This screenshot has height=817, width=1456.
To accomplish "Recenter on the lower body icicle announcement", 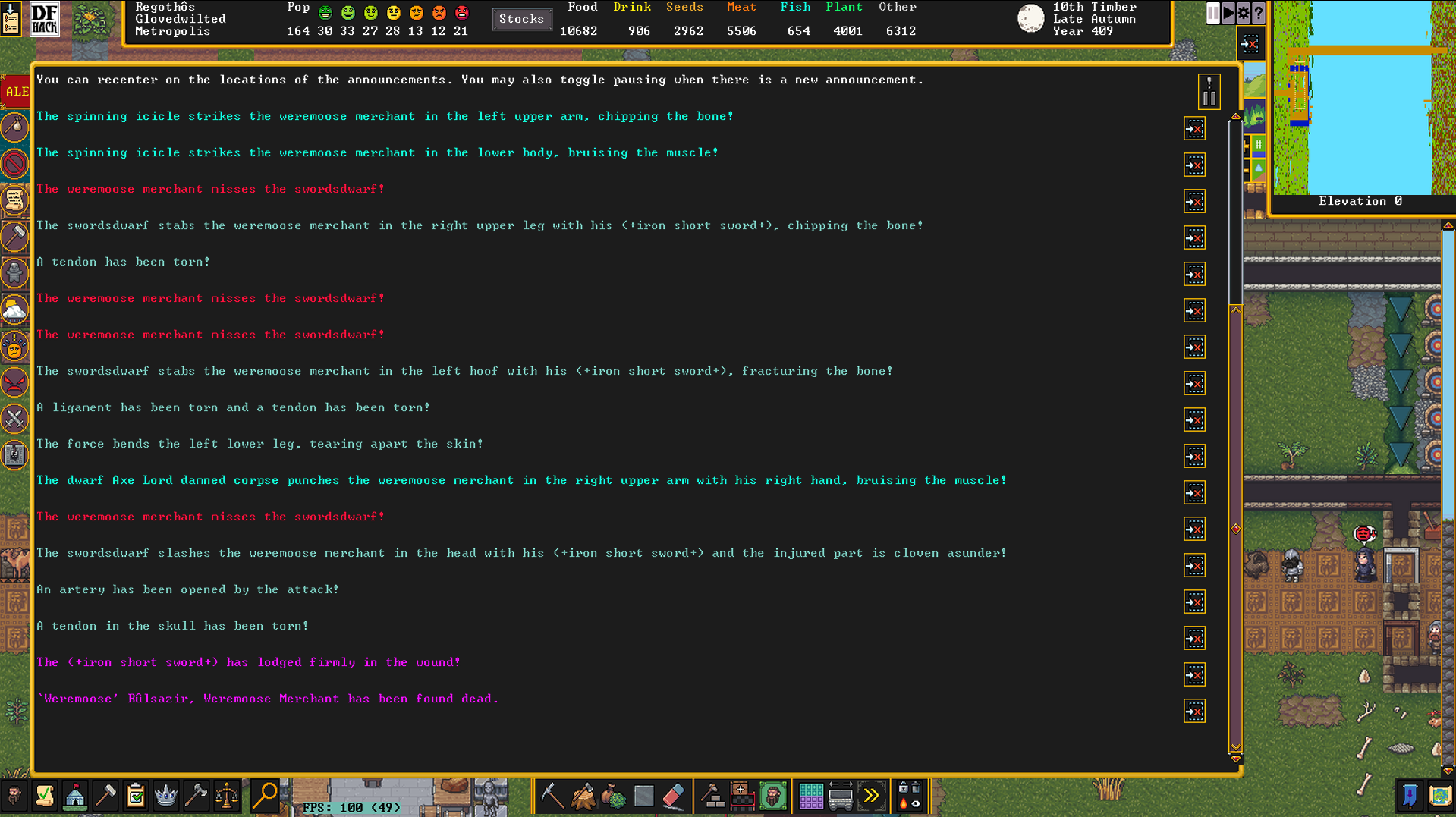I will pyautogui.click(x=1194, y=165).
